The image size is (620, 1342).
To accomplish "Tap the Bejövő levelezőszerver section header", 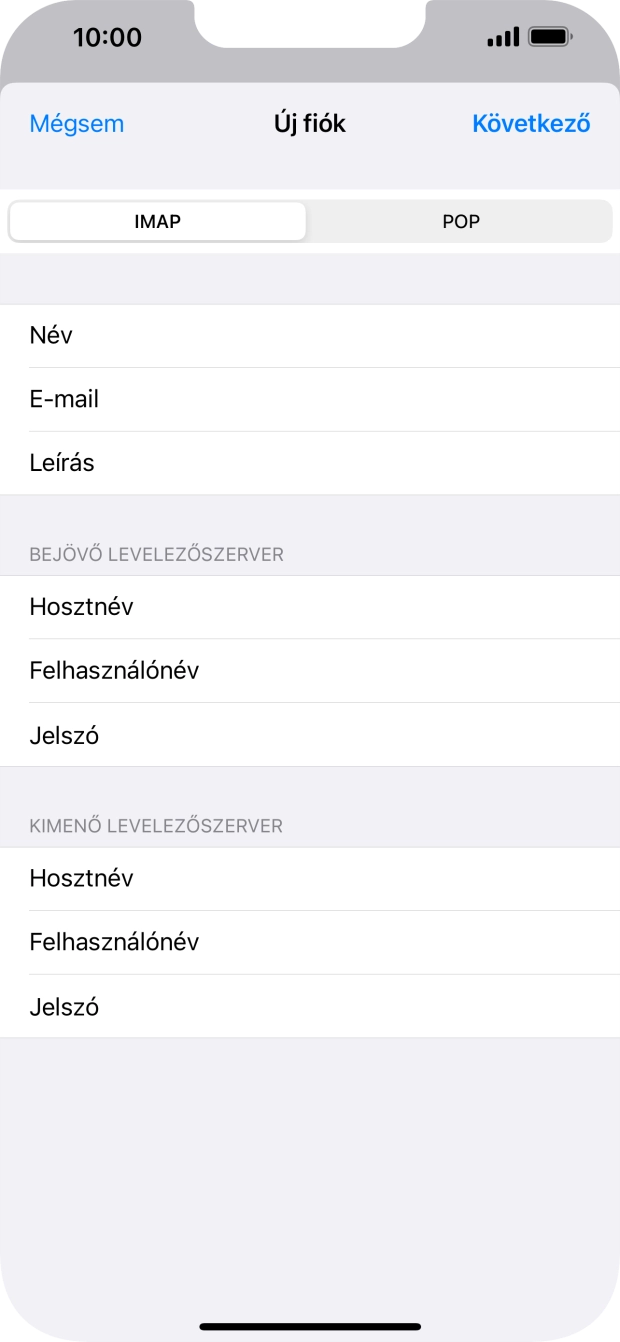I will click(x=156, y=554).
